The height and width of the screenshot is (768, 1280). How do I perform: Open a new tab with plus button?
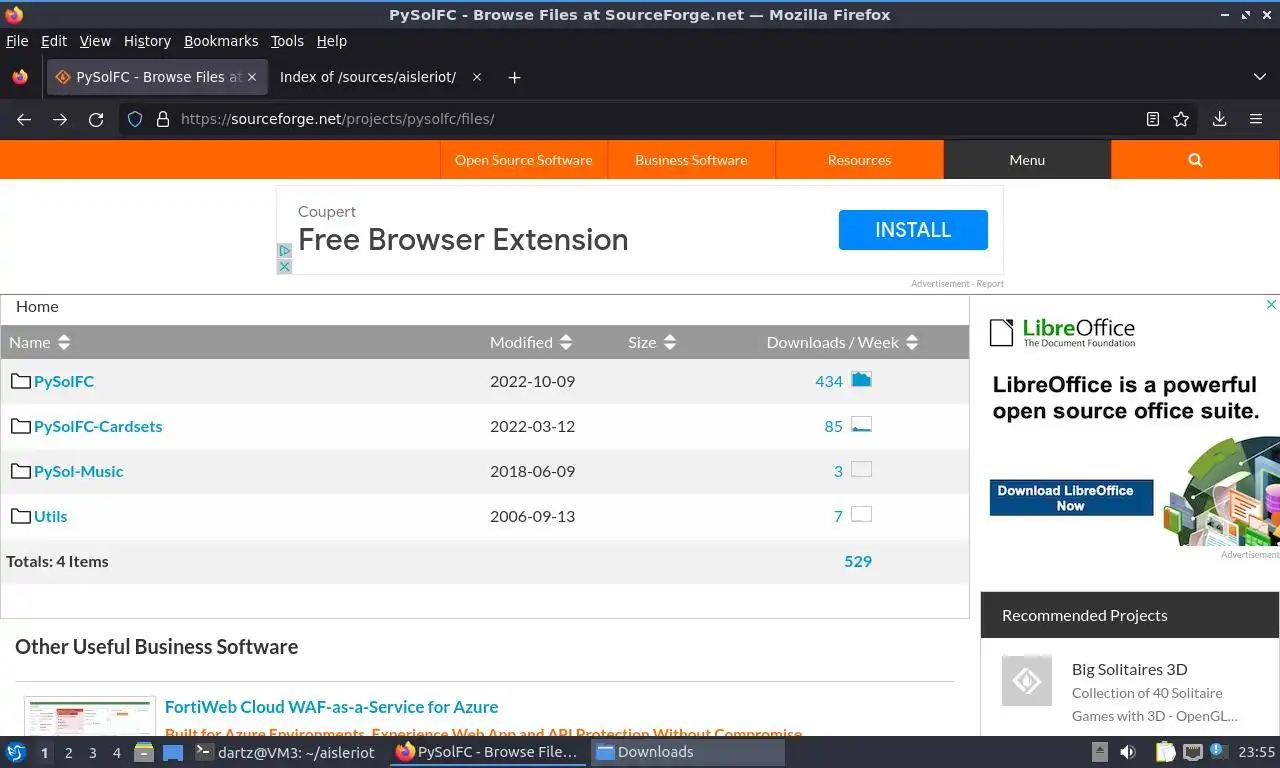(514, 77)
